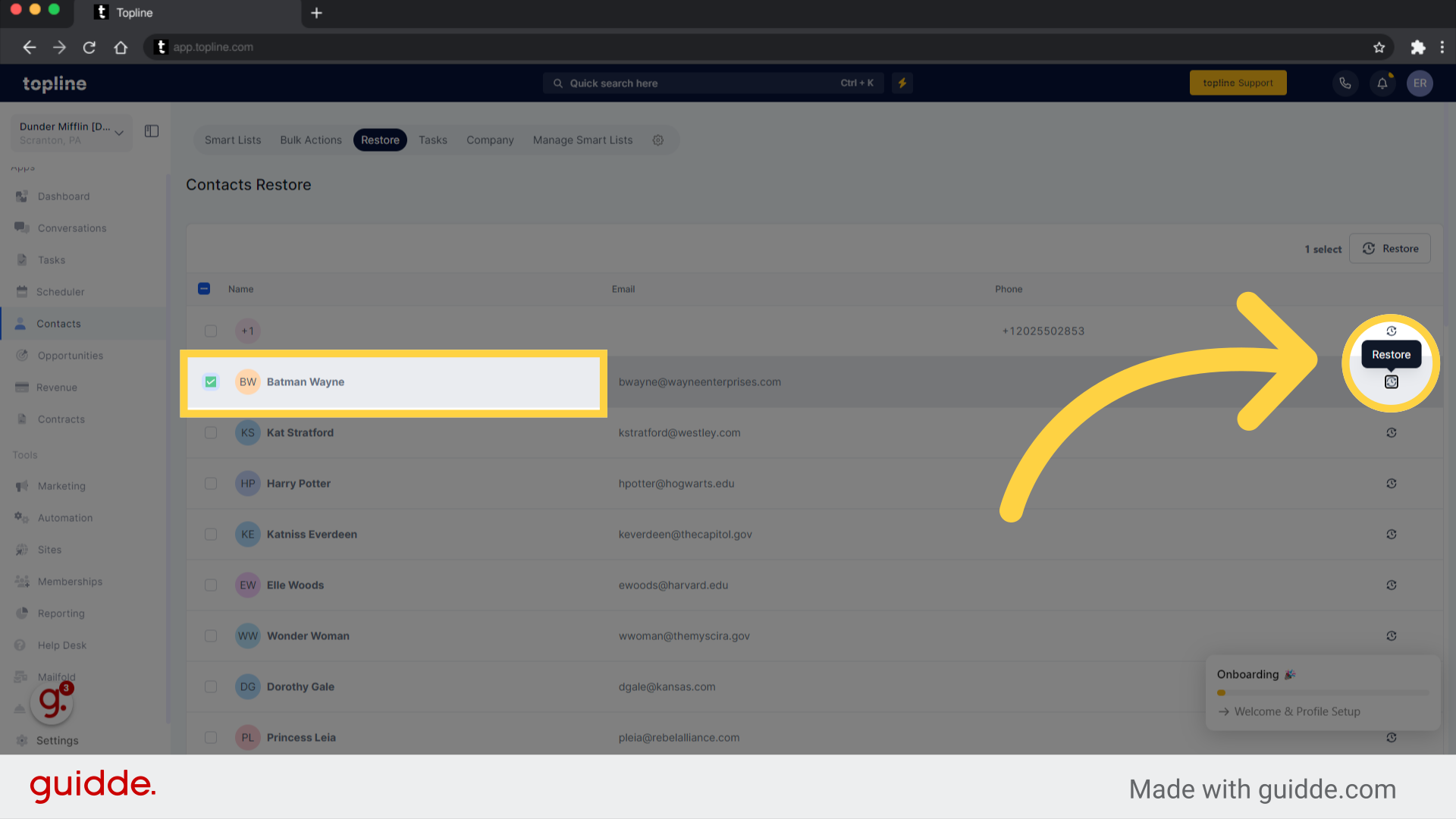The image size is (1456, 819).
Task: Open browser extensions puzzle icon
Action: pos(1417,48)
